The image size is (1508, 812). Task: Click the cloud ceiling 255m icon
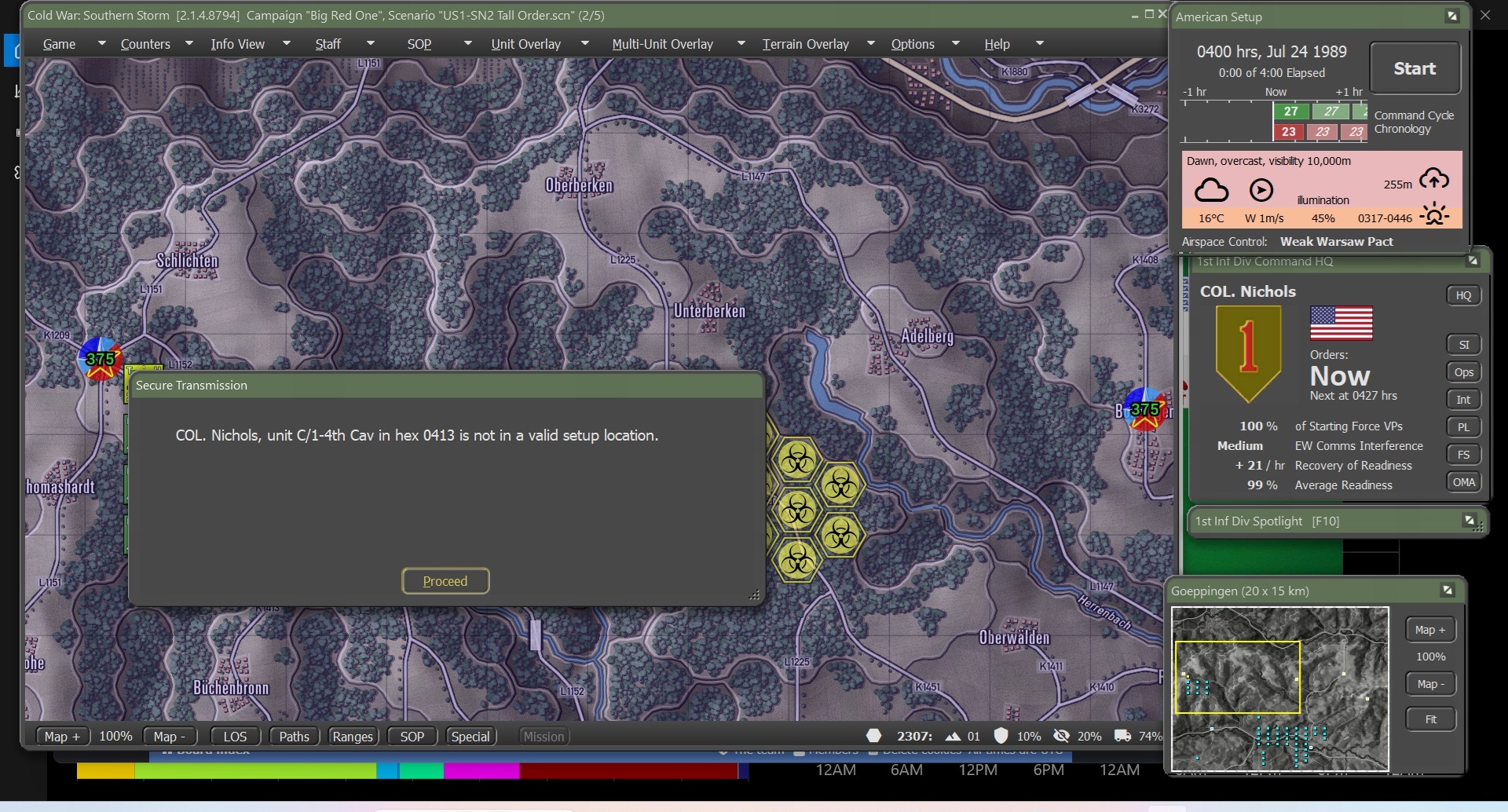(1434, 179)
